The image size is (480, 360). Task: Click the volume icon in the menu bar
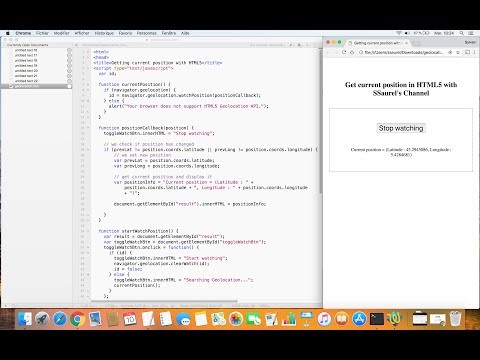(x=407, y=33)
